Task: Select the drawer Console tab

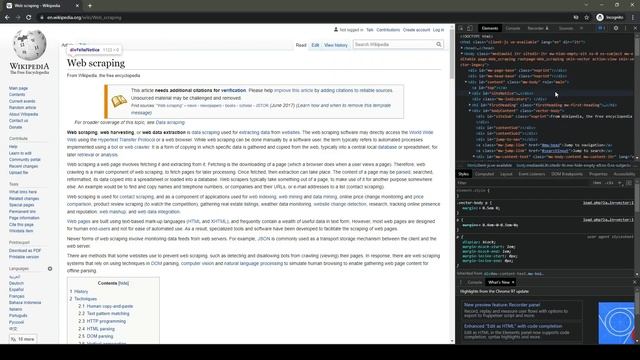Action: 475,282
